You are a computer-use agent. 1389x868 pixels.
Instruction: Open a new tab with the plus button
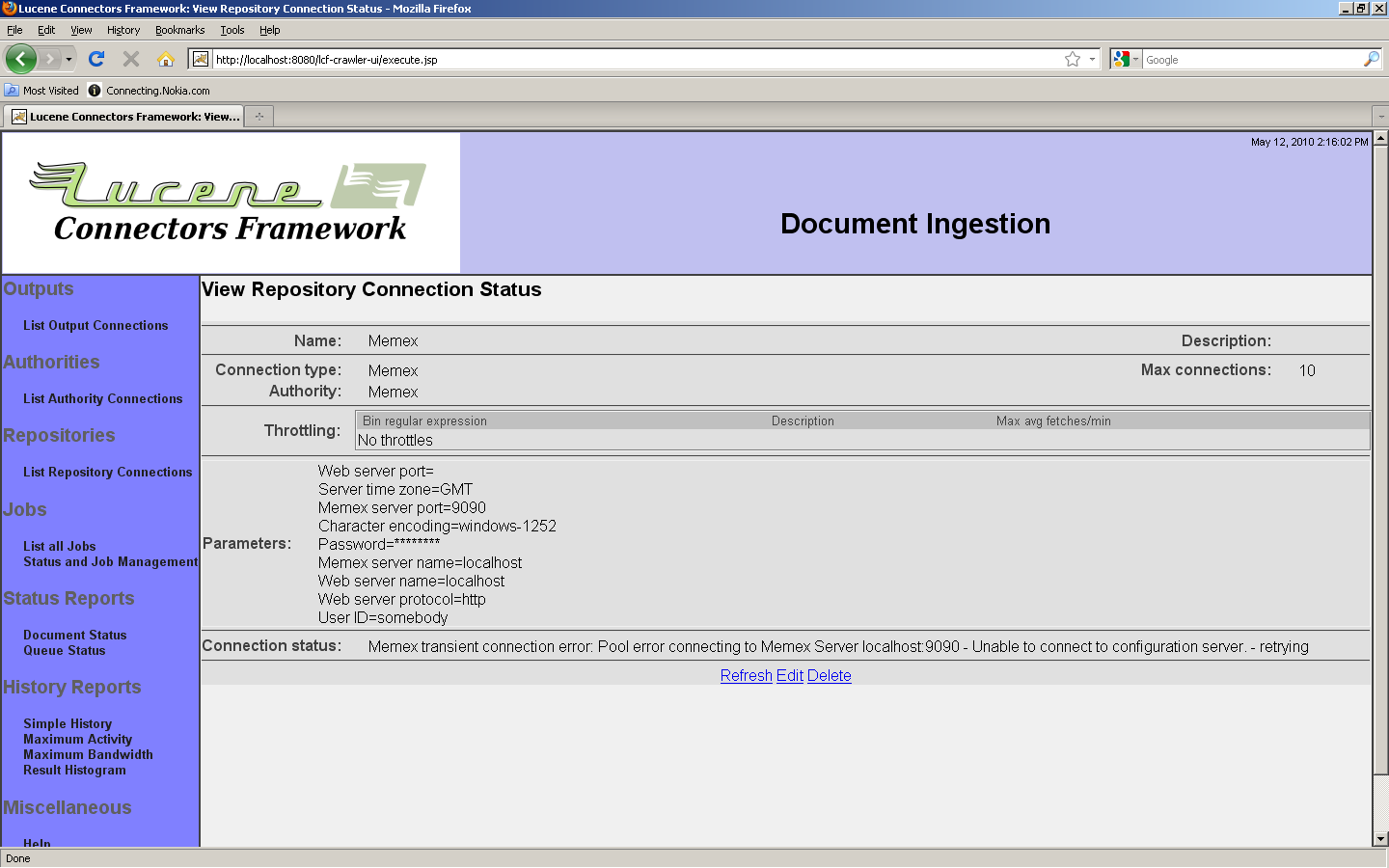click(x=259, y=117)
